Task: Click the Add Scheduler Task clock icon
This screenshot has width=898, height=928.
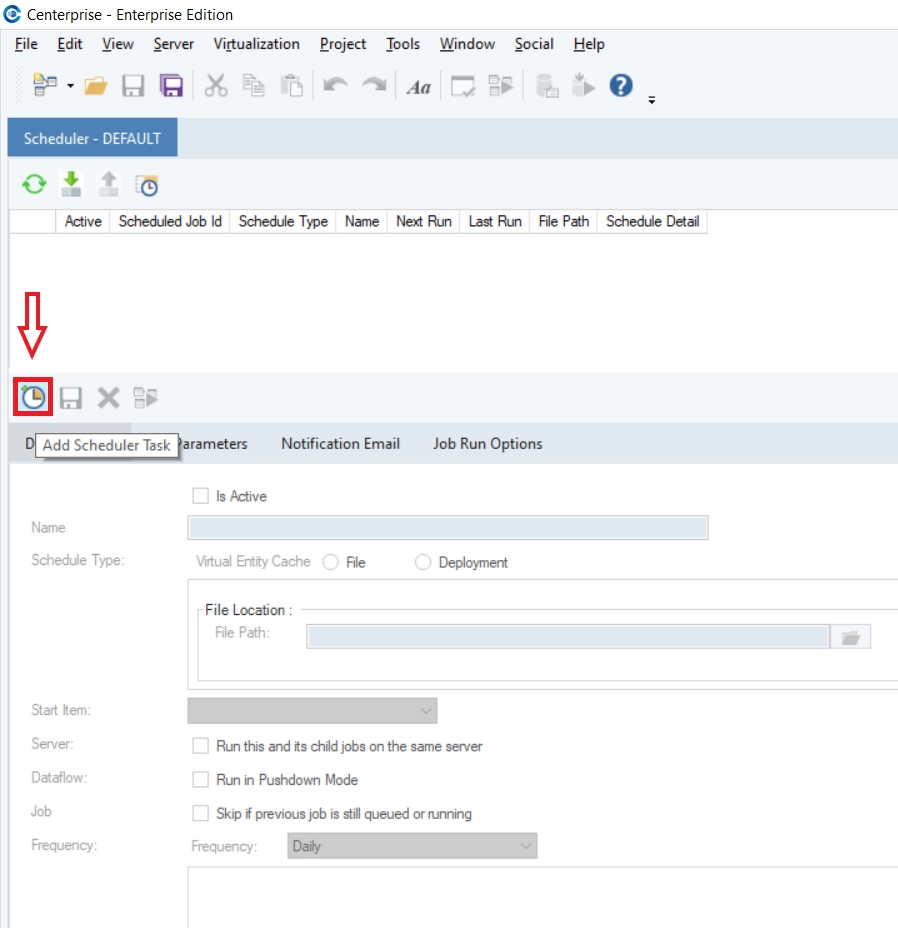Action: pos(34,398)
